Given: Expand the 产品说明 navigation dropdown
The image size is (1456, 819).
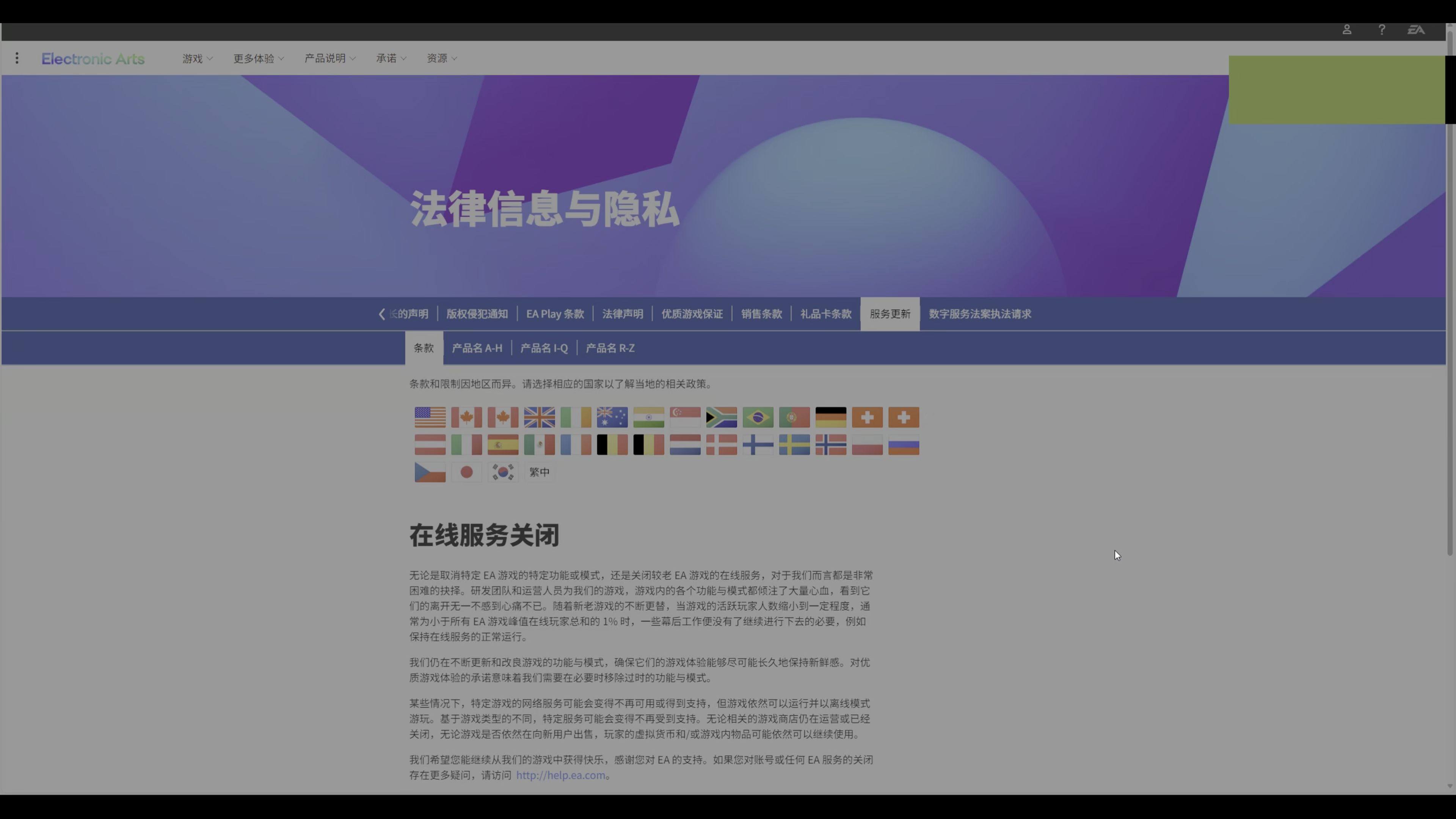Looking at the screenshot, I should [330, 58].
